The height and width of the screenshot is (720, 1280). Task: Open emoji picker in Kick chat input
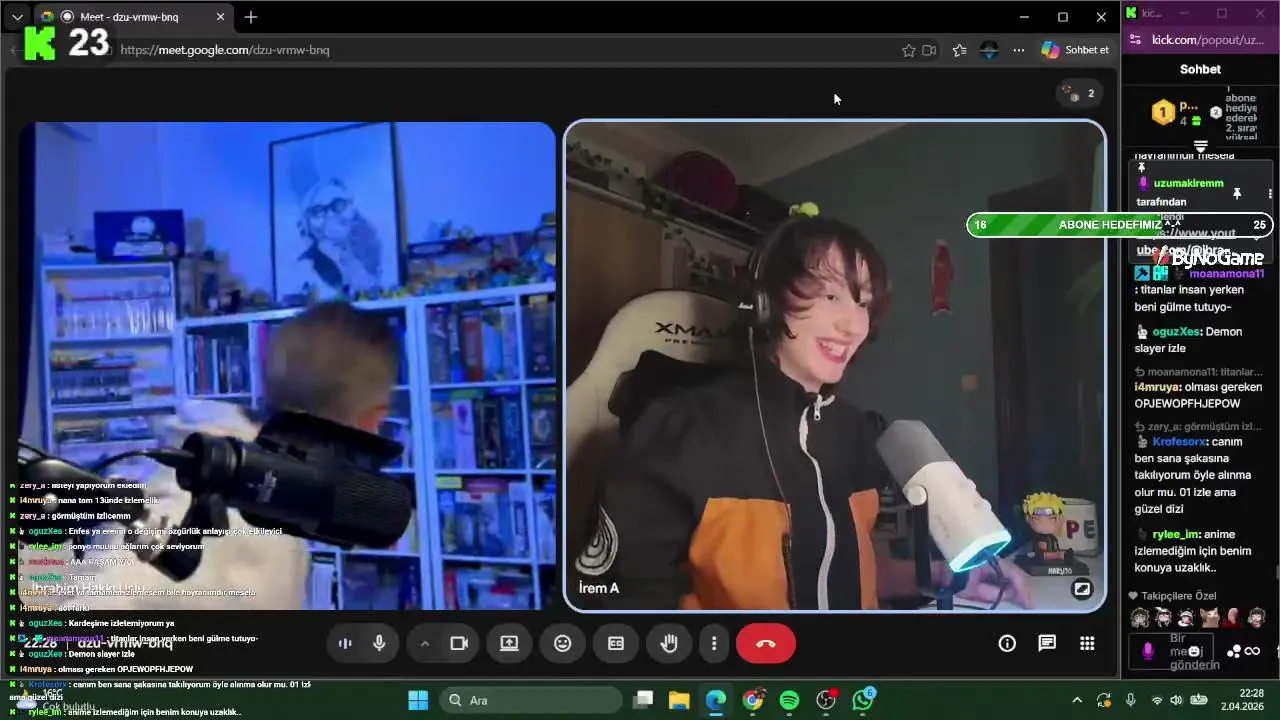(x=1194, y=651)
